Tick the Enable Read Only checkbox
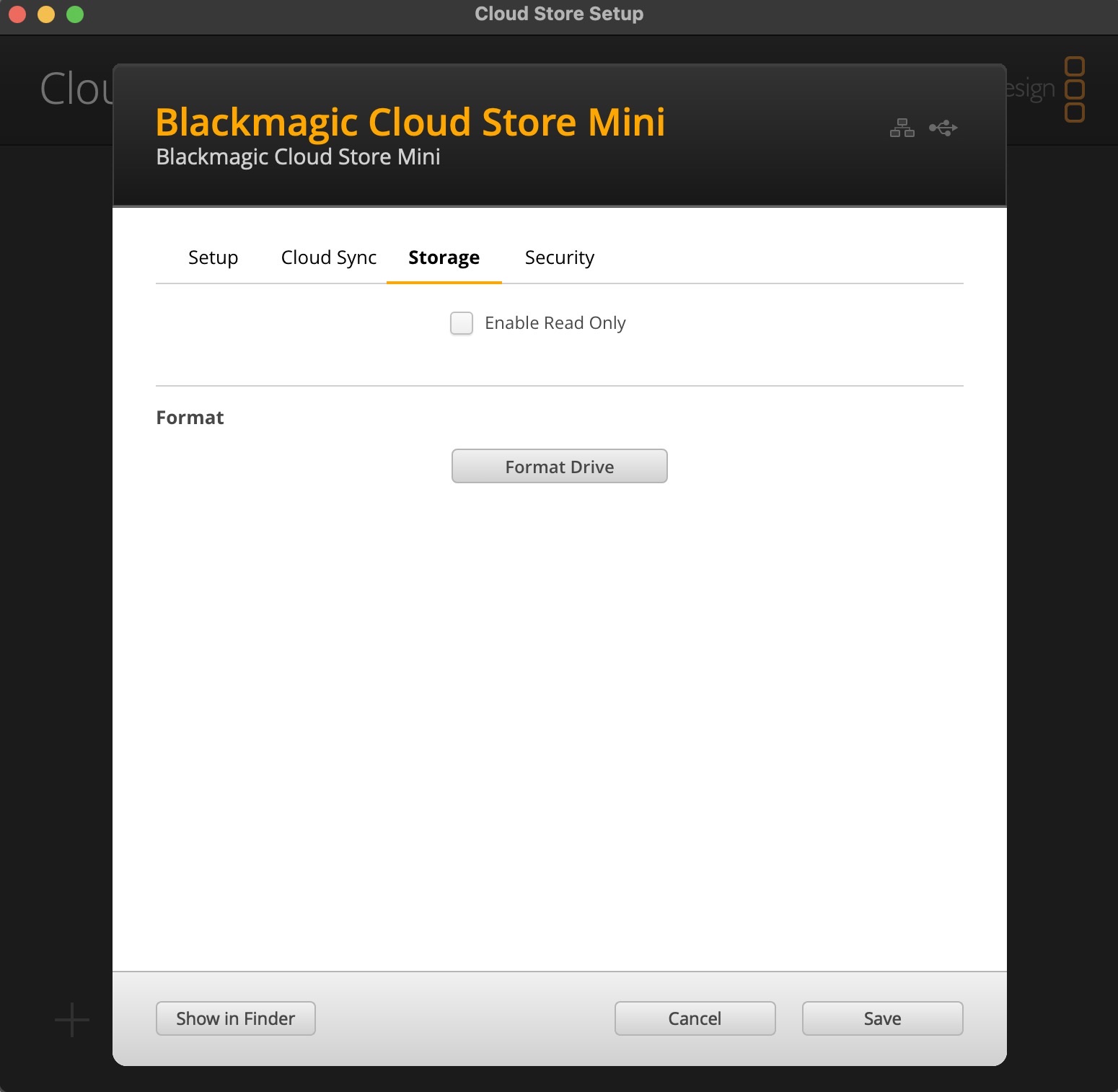The image size is (1118, 1092). [x=462, y=323]
